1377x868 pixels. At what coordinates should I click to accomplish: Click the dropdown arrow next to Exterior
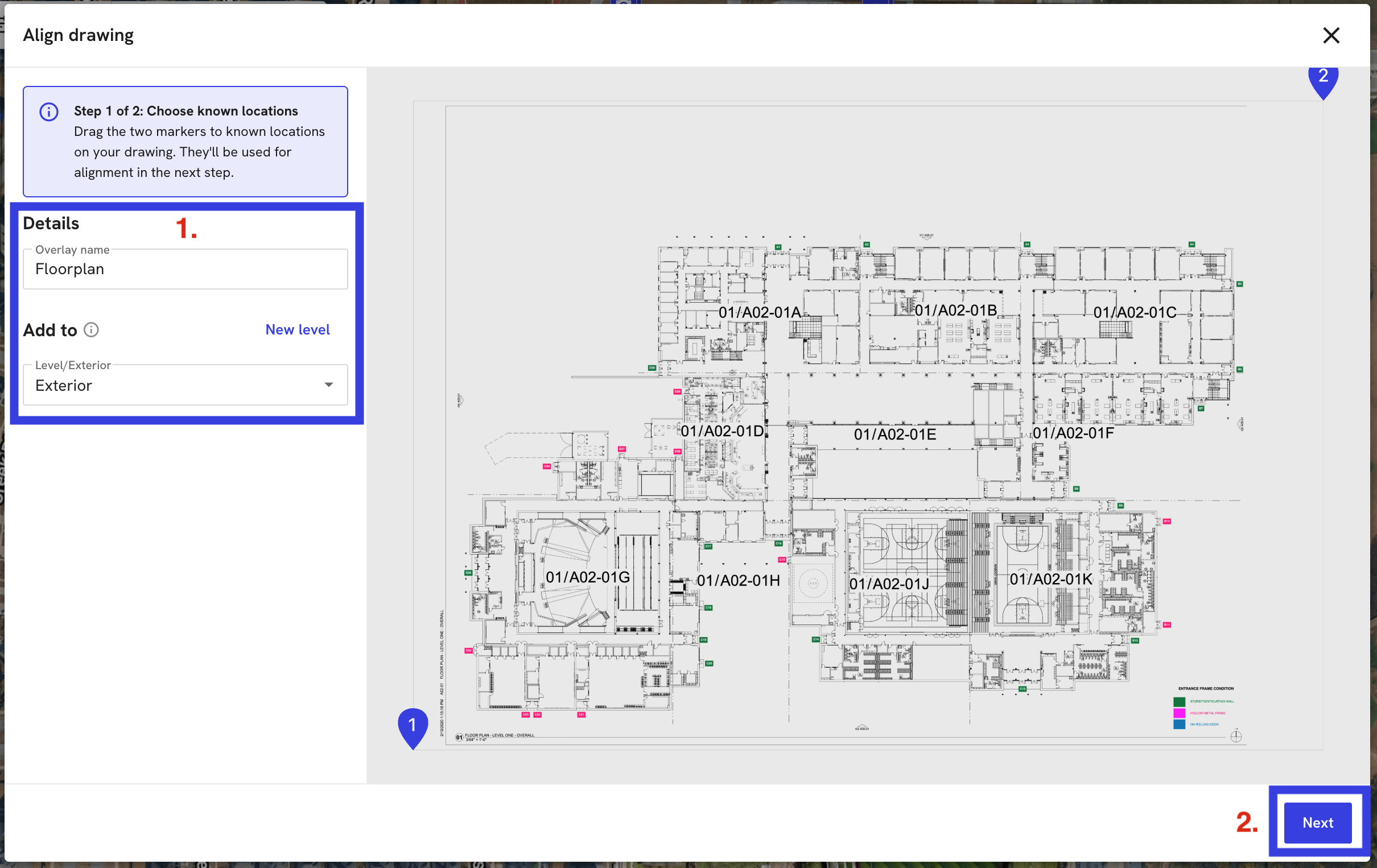point(328,385)
